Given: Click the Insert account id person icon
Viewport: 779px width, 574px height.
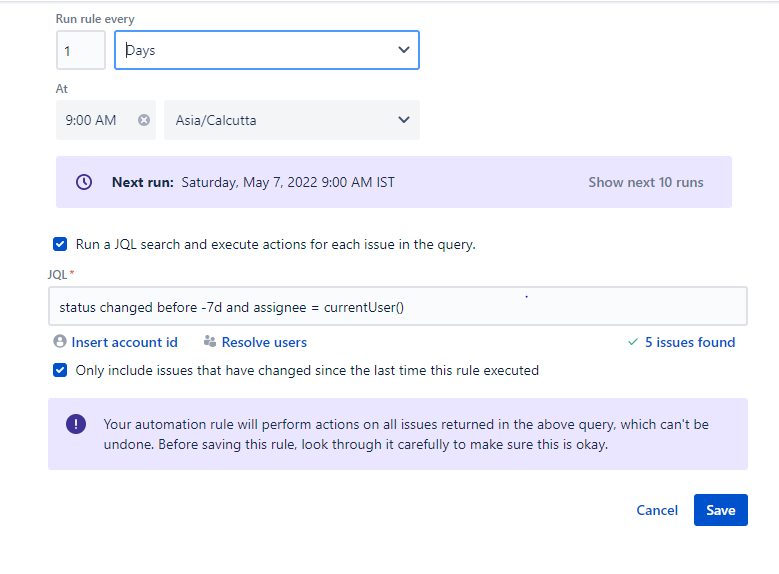Looking at the screenshot, I should point(60,342).
